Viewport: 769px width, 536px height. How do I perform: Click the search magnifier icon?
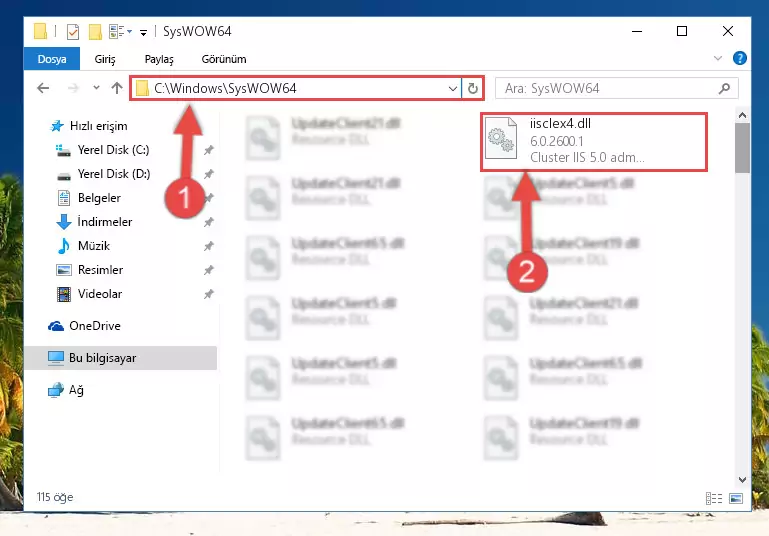pos(724,88)
